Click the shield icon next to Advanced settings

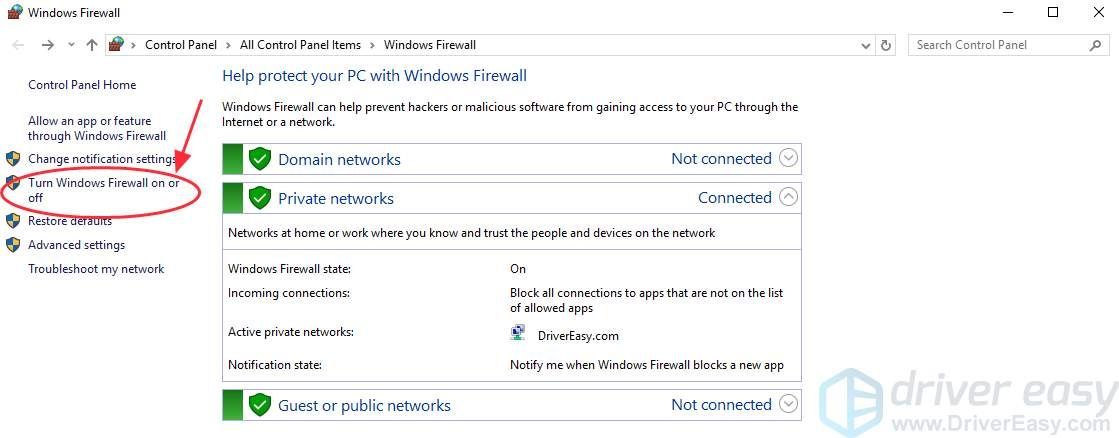point(13,245)
